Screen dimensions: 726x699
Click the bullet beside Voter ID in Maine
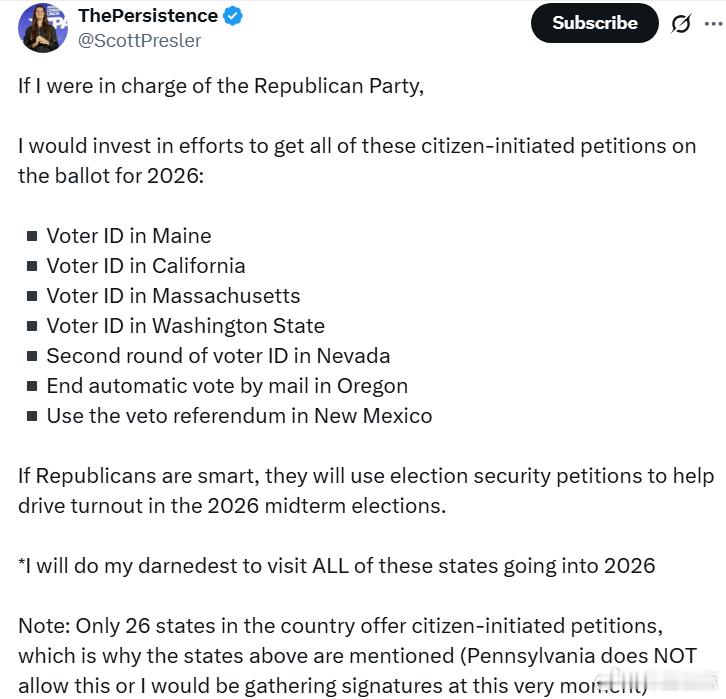(32, 237)
